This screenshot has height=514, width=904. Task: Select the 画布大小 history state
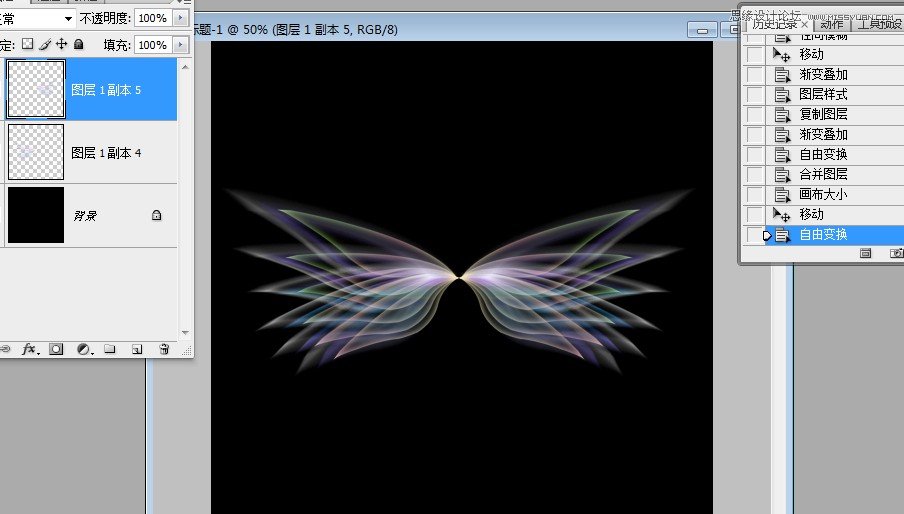coord(823,195)
